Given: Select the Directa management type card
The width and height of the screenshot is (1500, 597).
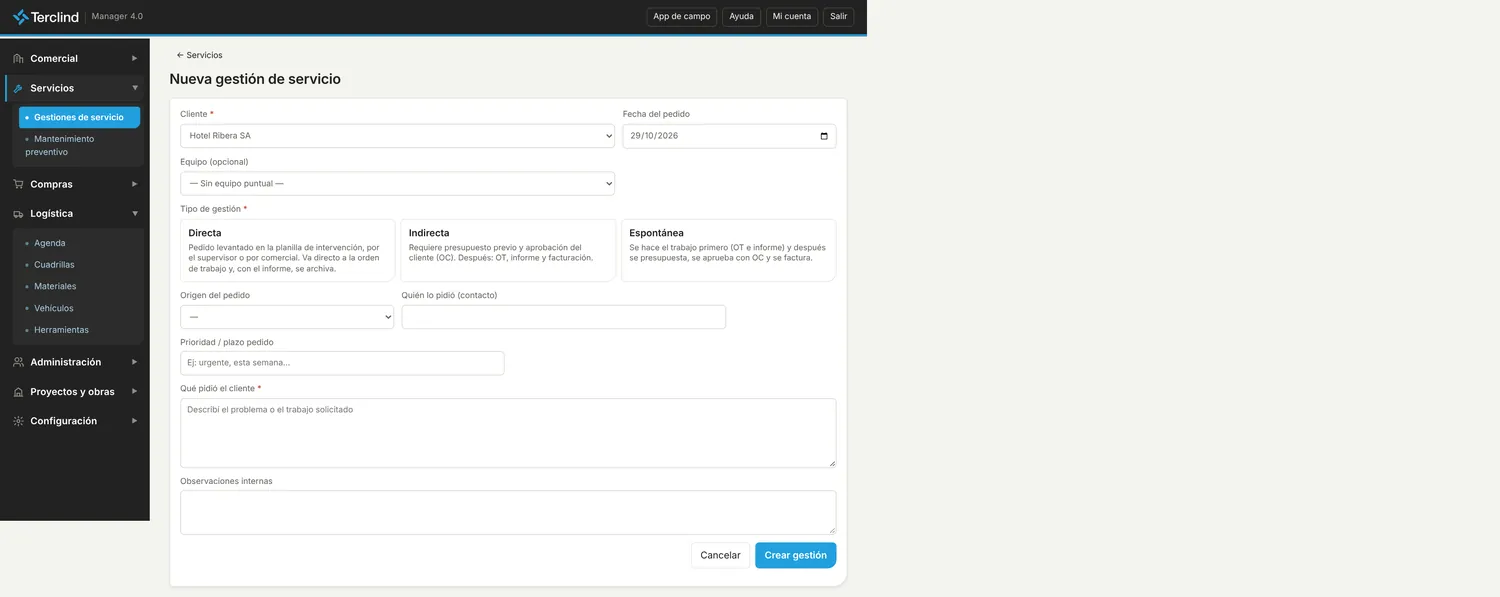Looking at the screenshot, I should 288,251.
